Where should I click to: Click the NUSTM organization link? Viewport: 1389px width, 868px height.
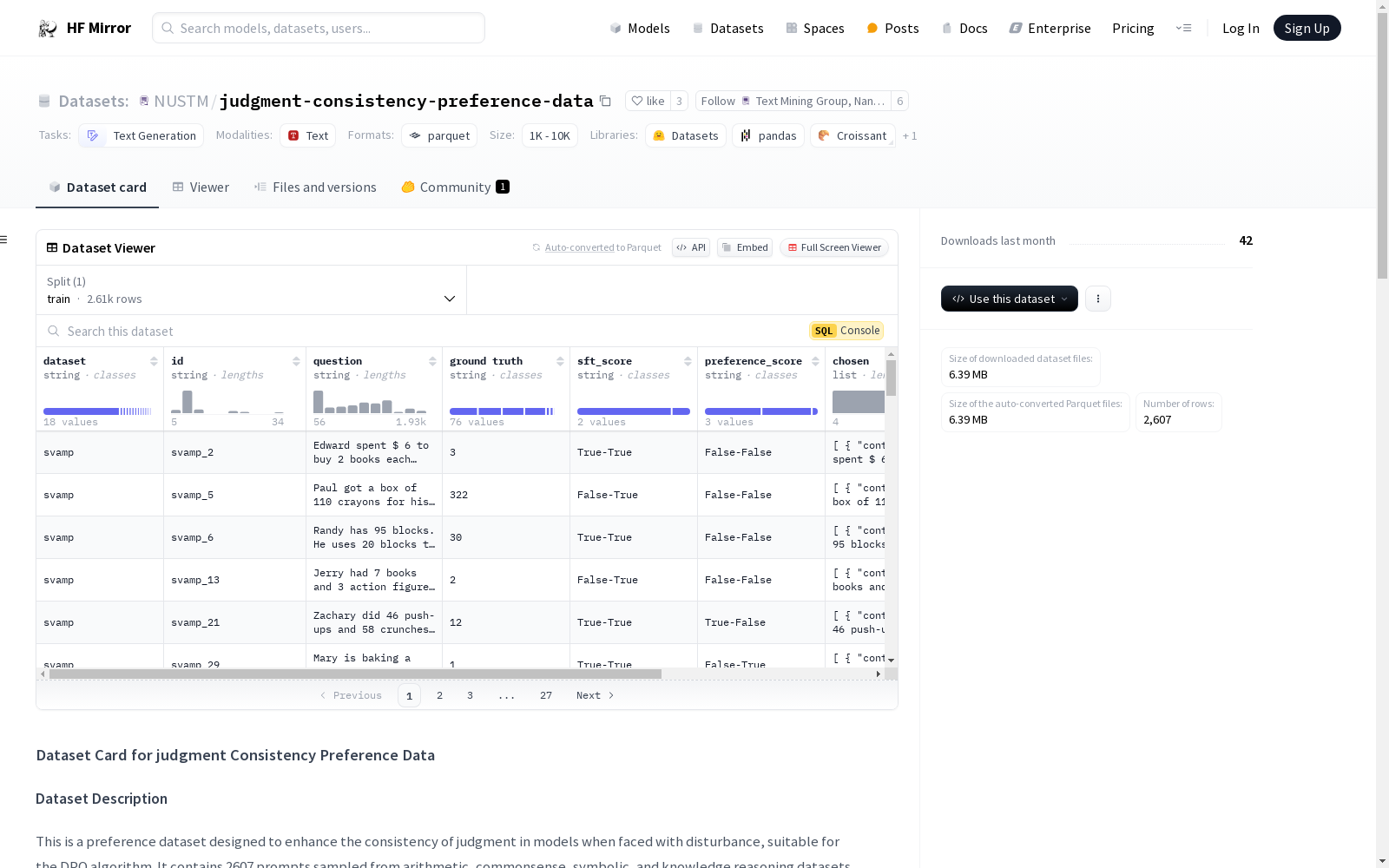(181, 102)
